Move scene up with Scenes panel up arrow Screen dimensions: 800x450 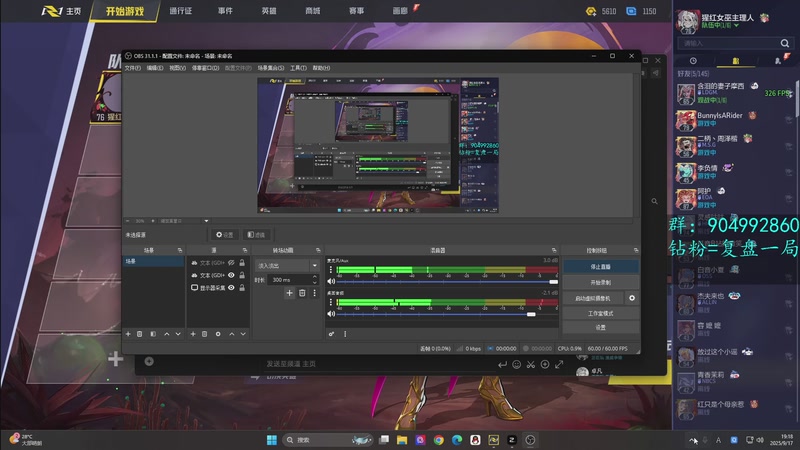tap(166, 334)
